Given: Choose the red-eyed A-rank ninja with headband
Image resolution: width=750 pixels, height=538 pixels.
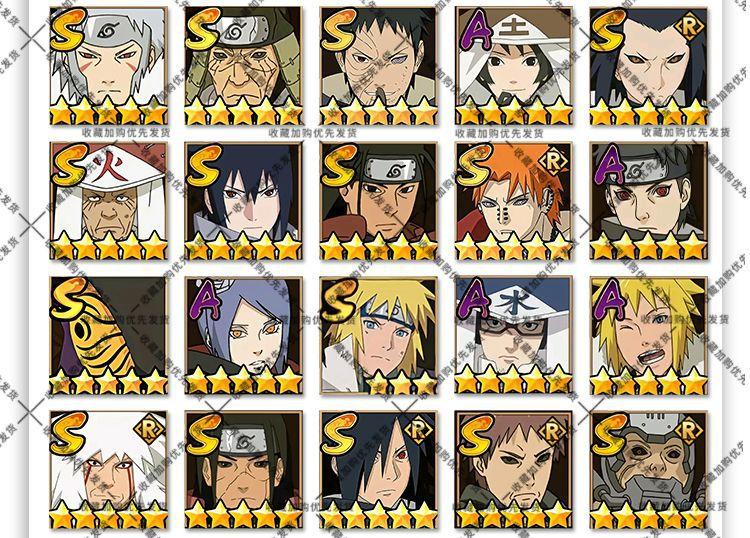Looking at the screenshot, I should [649, 201].
